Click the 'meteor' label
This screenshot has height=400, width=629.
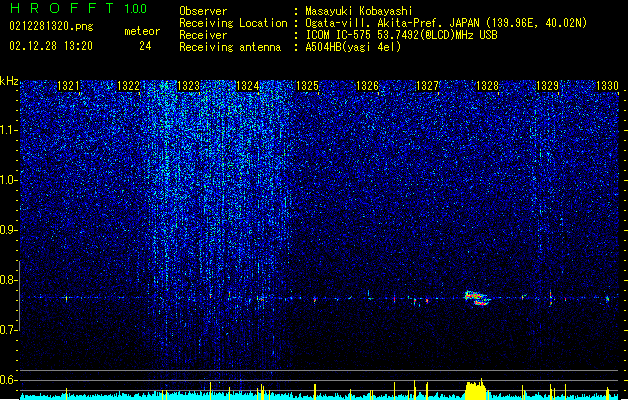coord(142,31)
